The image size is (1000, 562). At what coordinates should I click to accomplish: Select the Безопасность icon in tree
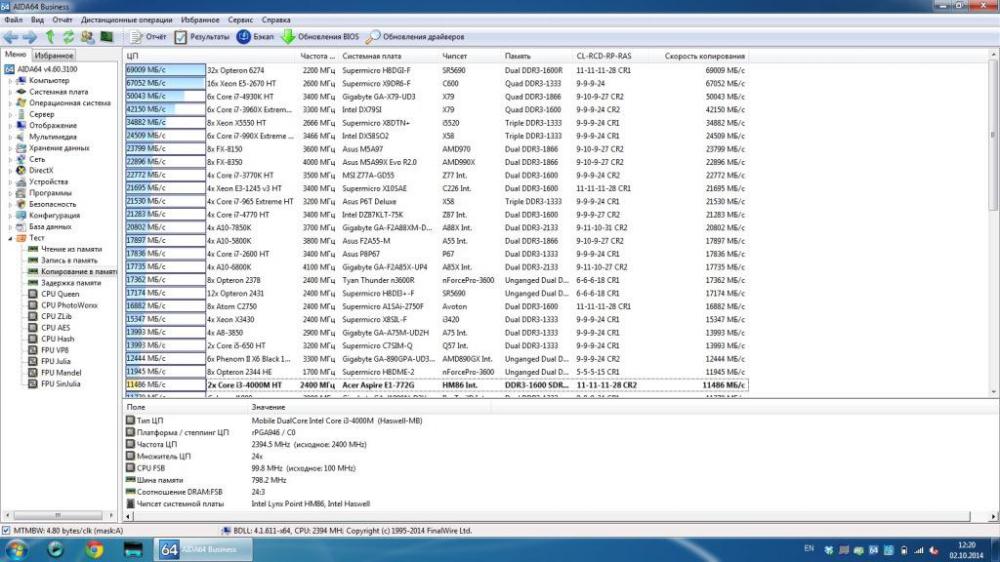[21, 204]
